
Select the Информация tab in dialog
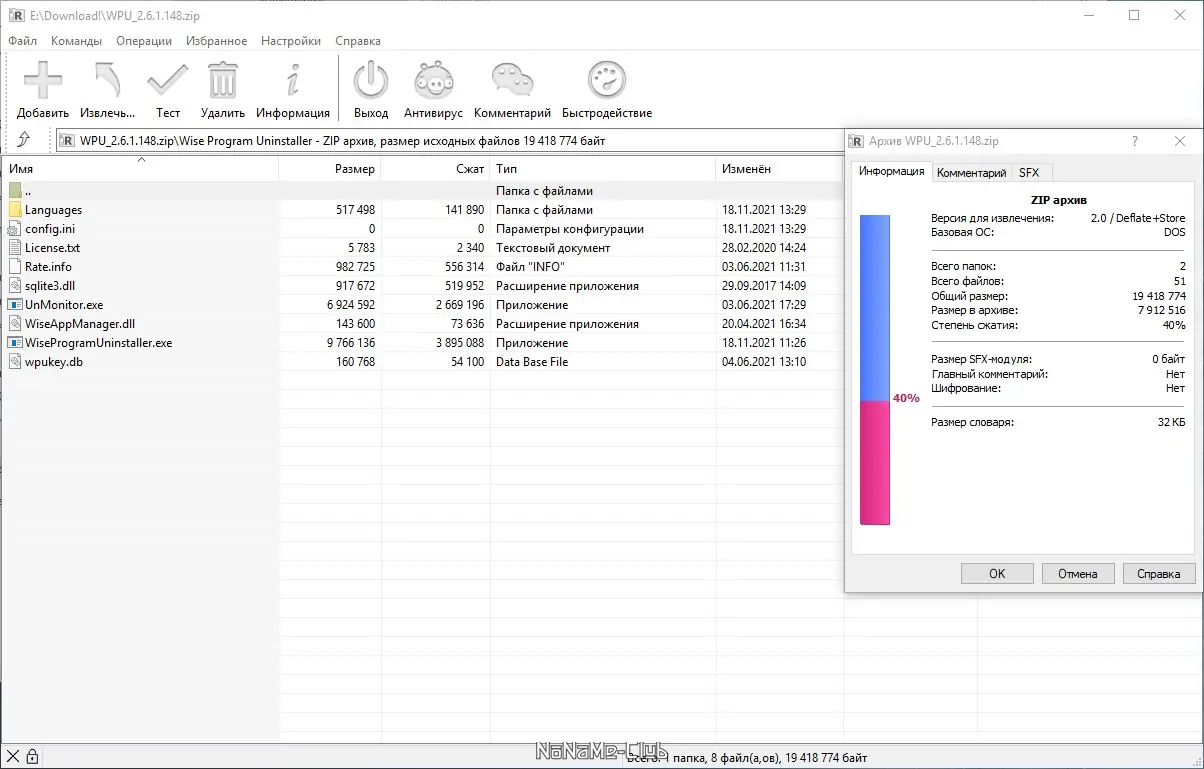pyautogui.click(x=892, y=171)
